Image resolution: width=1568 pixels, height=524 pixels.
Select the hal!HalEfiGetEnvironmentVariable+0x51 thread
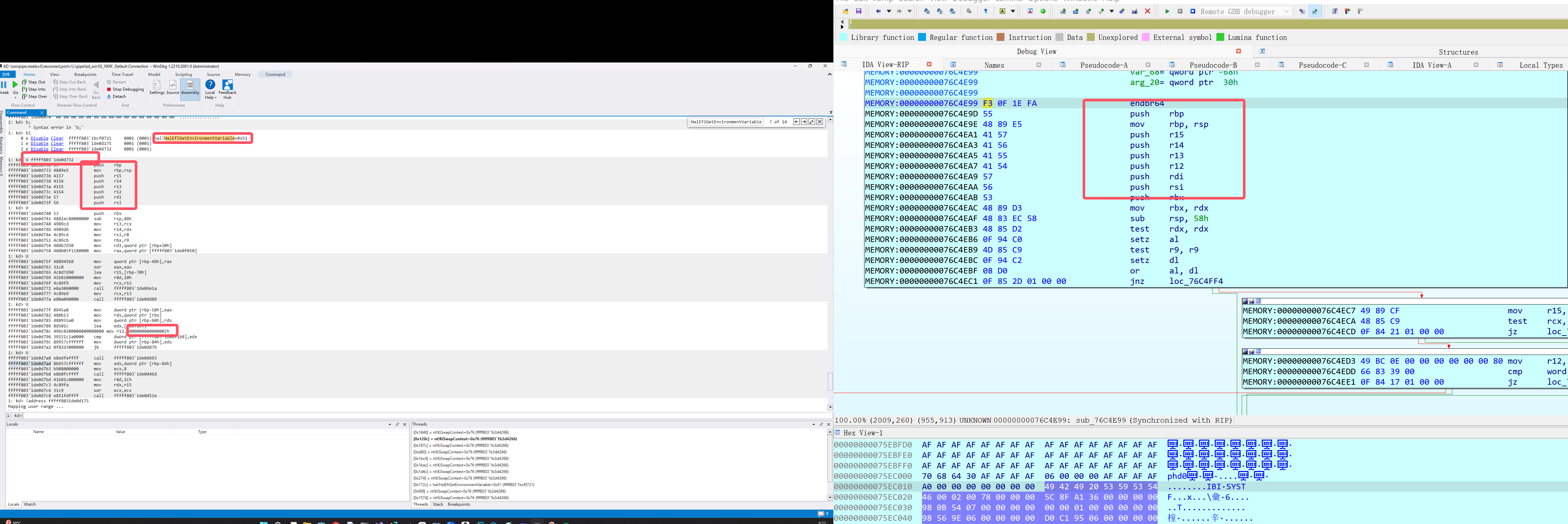474,485
